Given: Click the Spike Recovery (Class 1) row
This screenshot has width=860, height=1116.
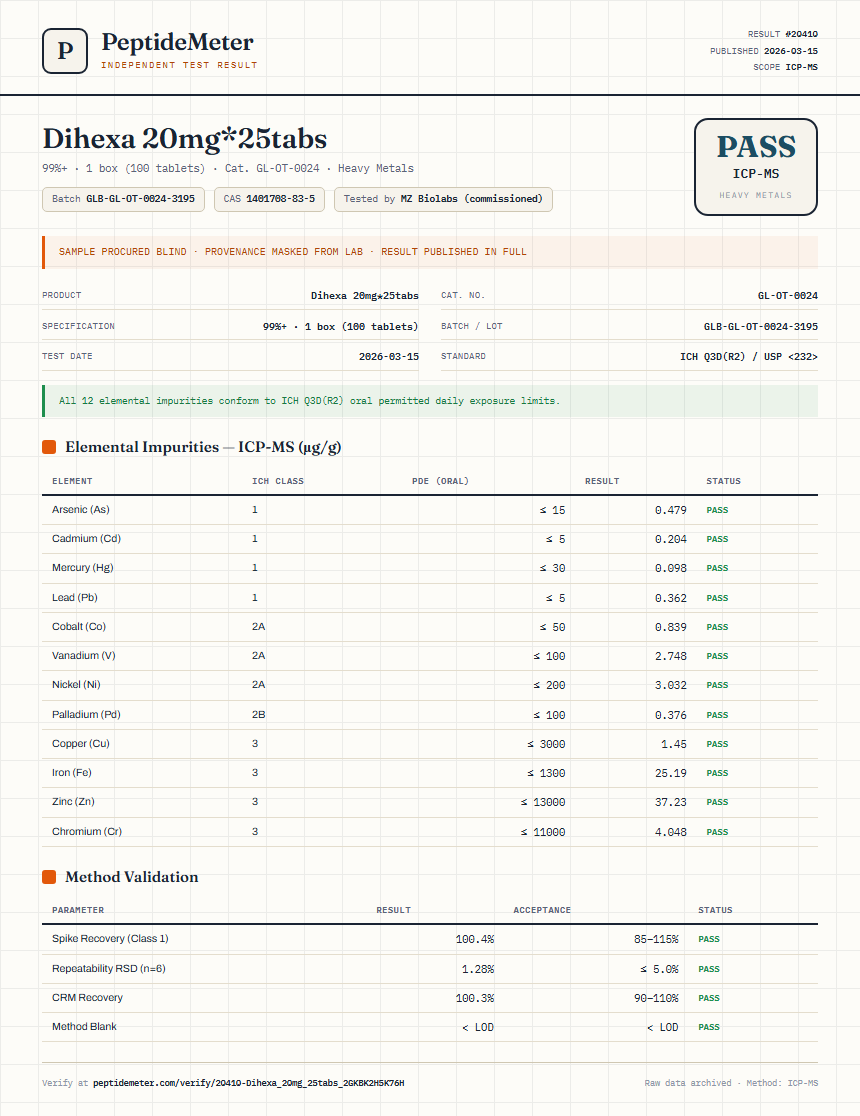Looking at the screenshot, I should tap(430, 939).
